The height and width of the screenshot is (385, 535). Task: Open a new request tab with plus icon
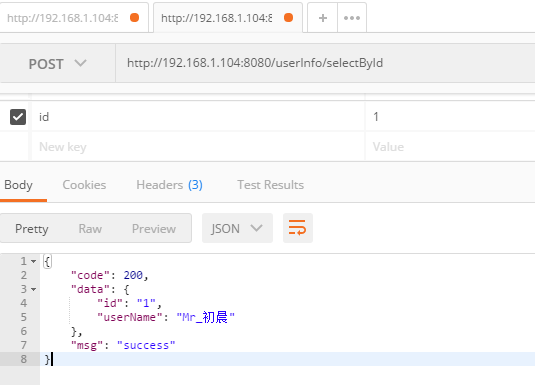[x=323, y=18]
